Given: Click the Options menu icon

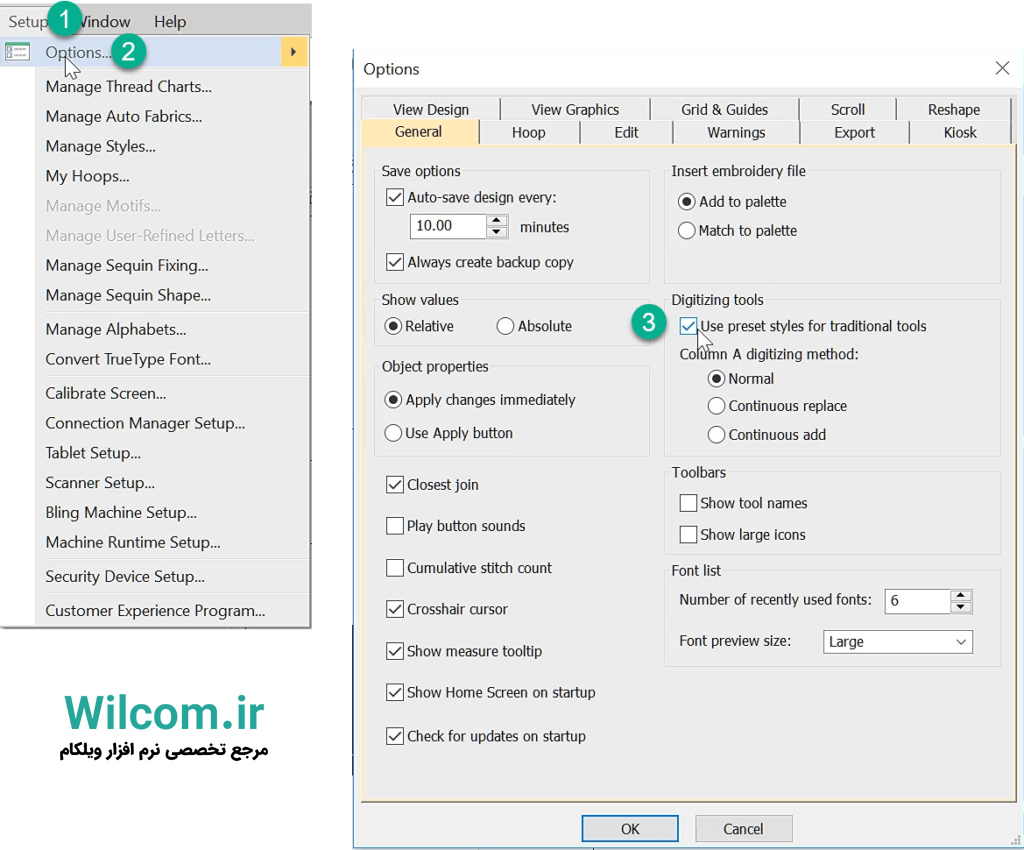Looking at the screenshot, I should 17,52.
